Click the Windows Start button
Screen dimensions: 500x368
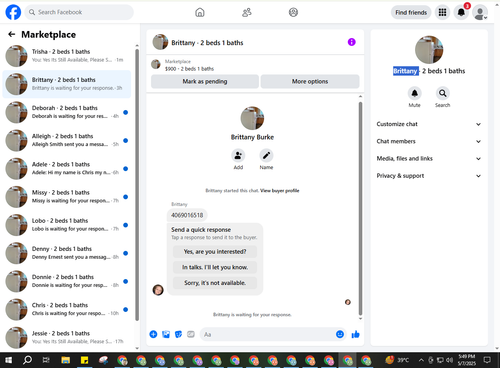(9, 360)
